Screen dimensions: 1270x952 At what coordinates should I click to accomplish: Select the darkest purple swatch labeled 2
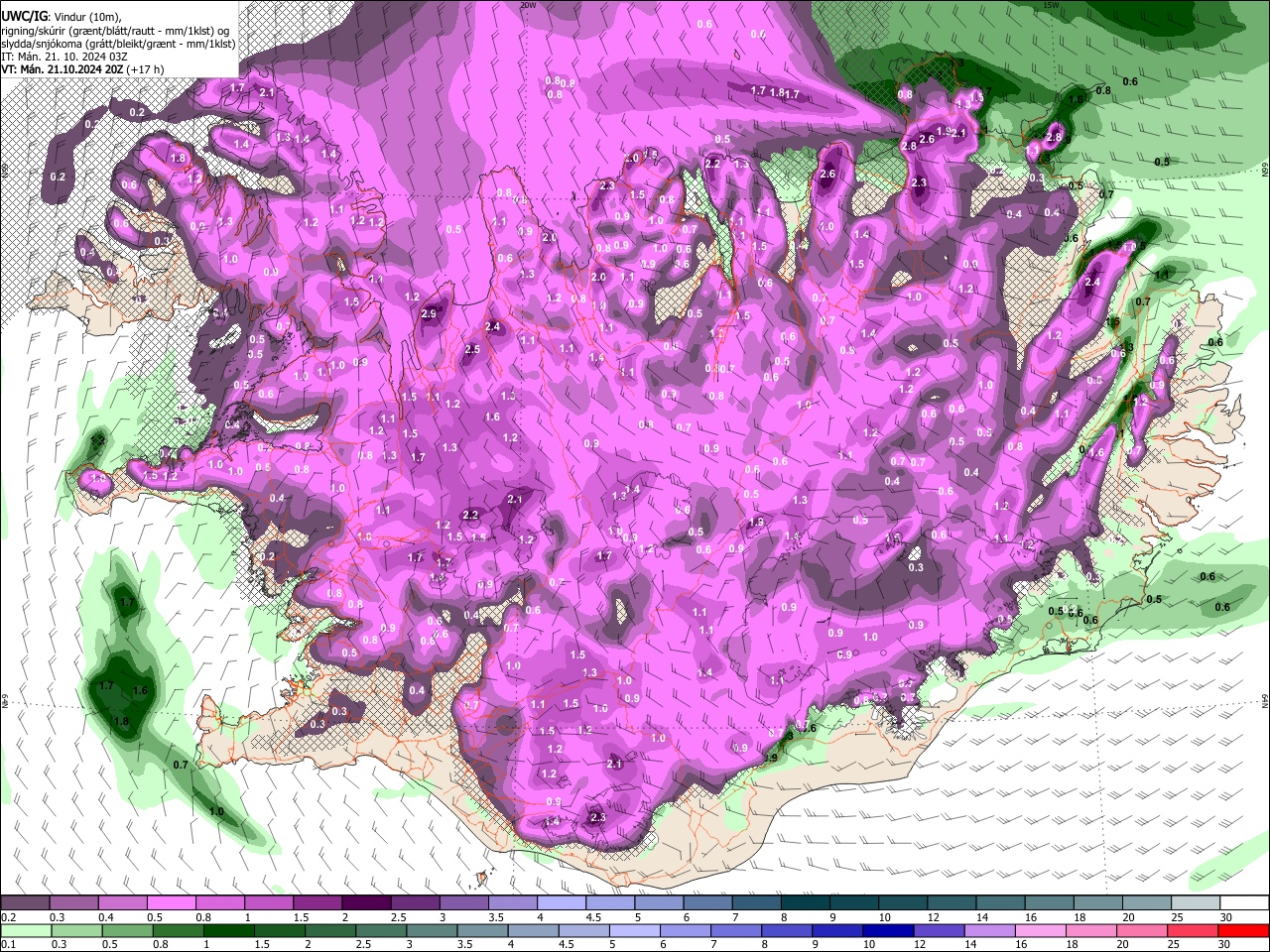[x=365, y=903]
